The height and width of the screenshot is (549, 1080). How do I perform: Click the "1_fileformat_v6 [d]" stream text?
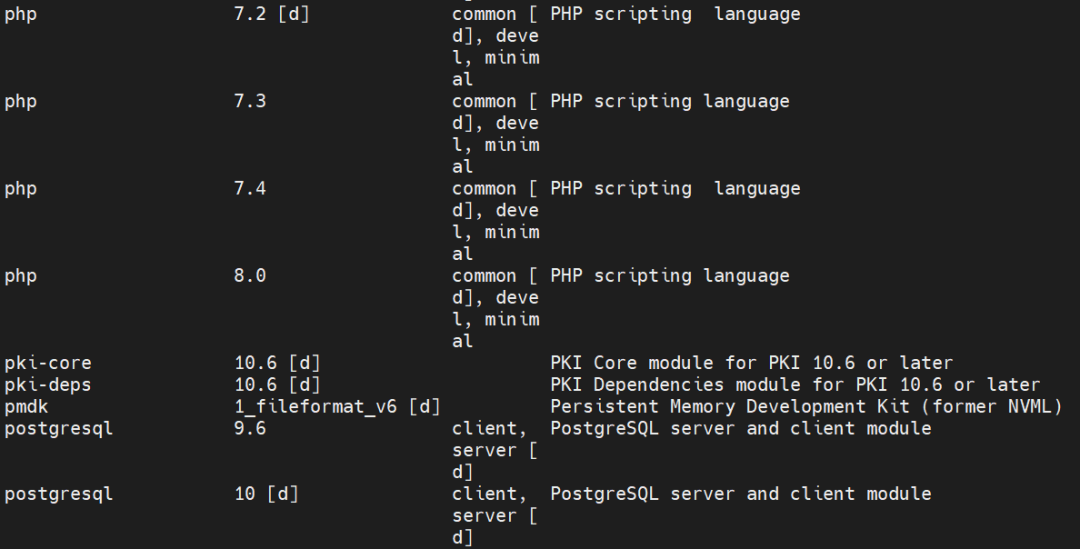pos(337,407)
